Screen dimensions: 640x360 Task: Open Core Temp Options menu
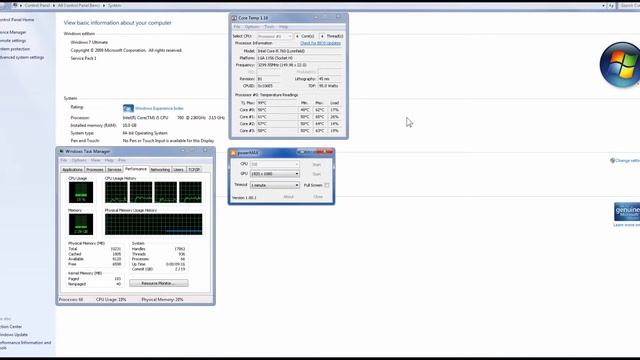coord(252,27)
